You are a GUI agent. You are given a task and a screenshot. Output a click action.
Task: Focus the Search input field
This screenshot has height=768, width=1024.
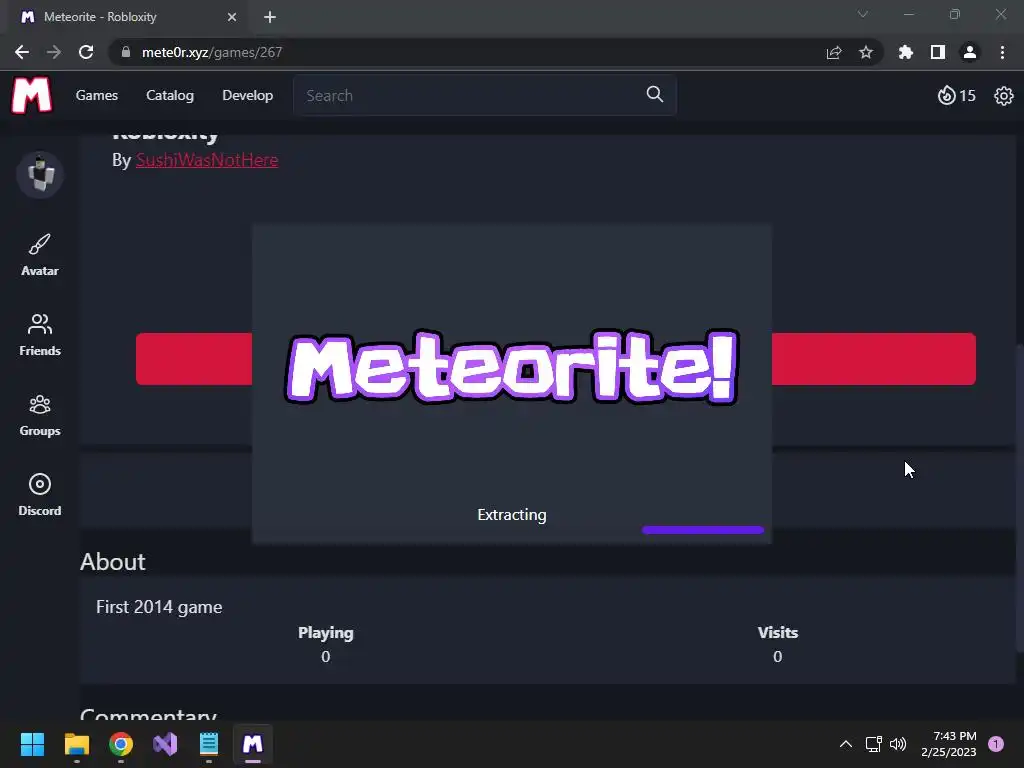[485, 95]
